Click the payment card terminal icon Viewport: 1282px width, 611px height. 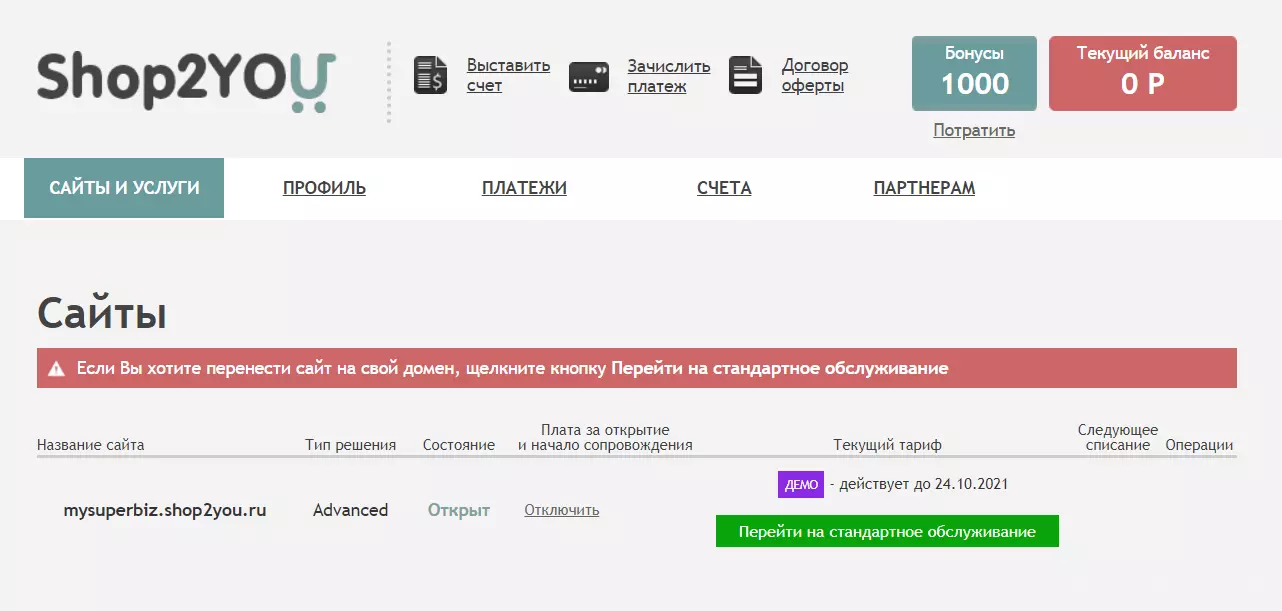click(589, 77)
